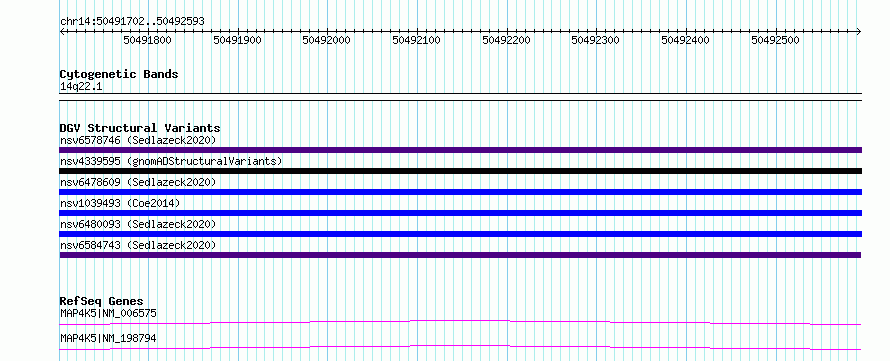Click the nsv6478609 (Sedlazeck2020) label
Image resolution: width=890 pixels, height=361 pixels.
click(x=138, y=182)
